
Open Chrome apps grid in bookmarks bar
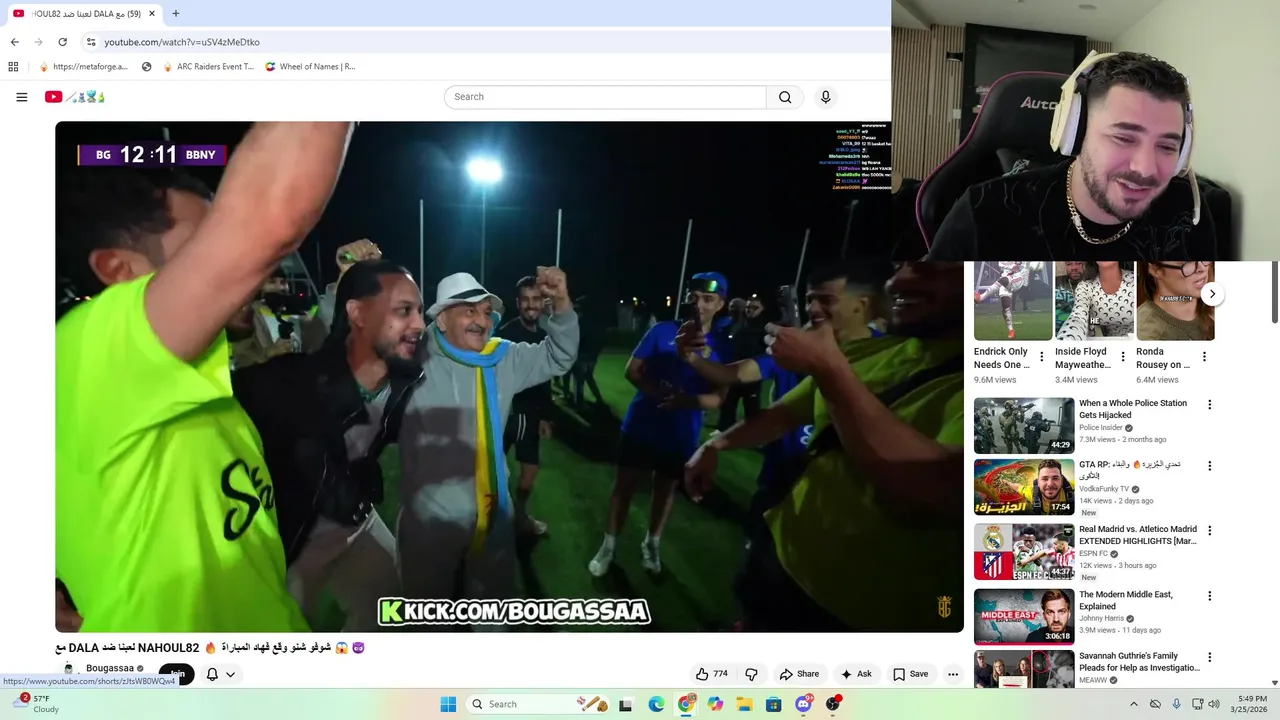tap(13, 67)
